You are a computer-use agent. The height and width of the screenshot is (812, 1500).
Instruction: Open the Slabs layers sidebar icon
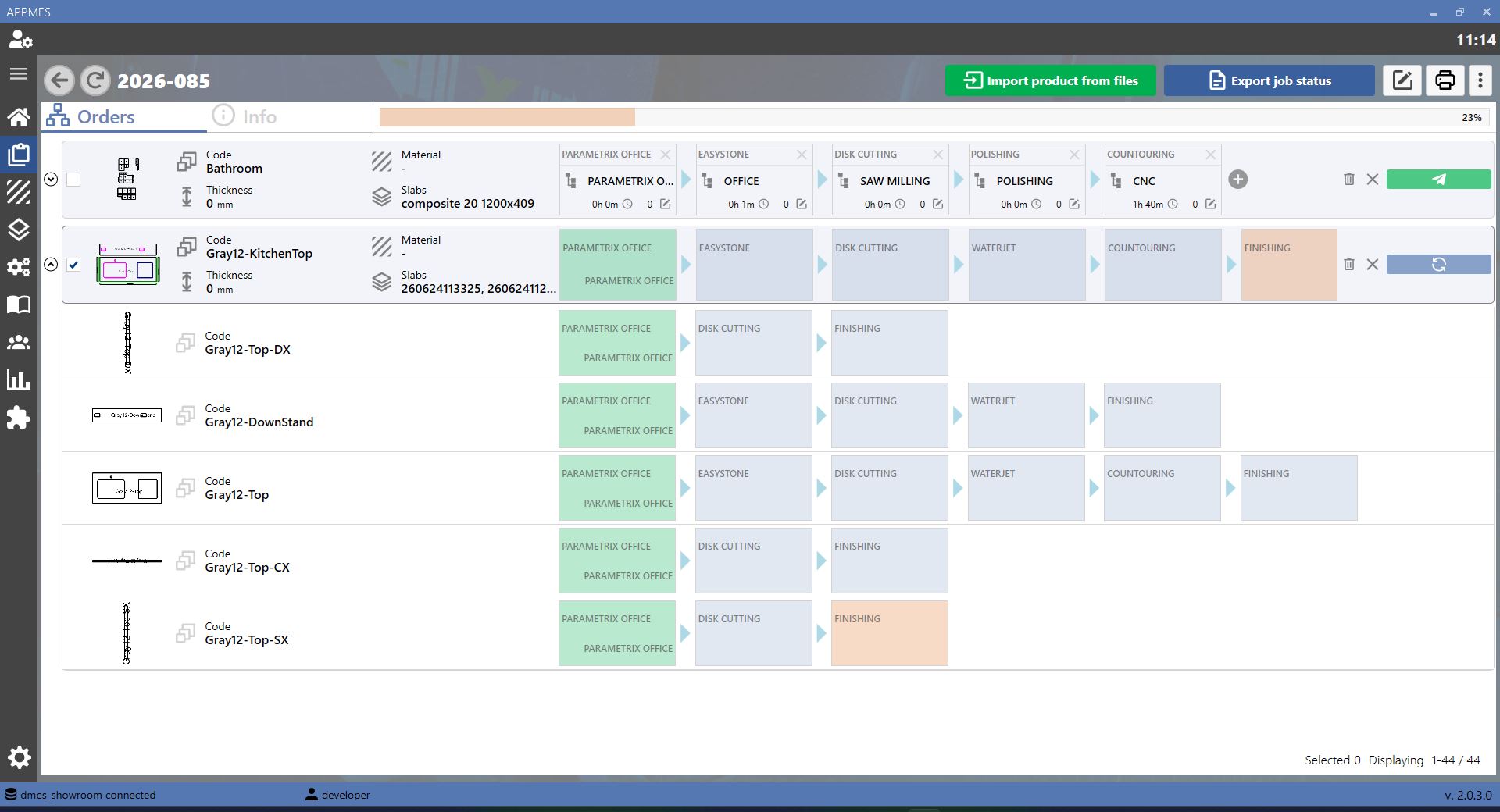(x=19, y=230)
